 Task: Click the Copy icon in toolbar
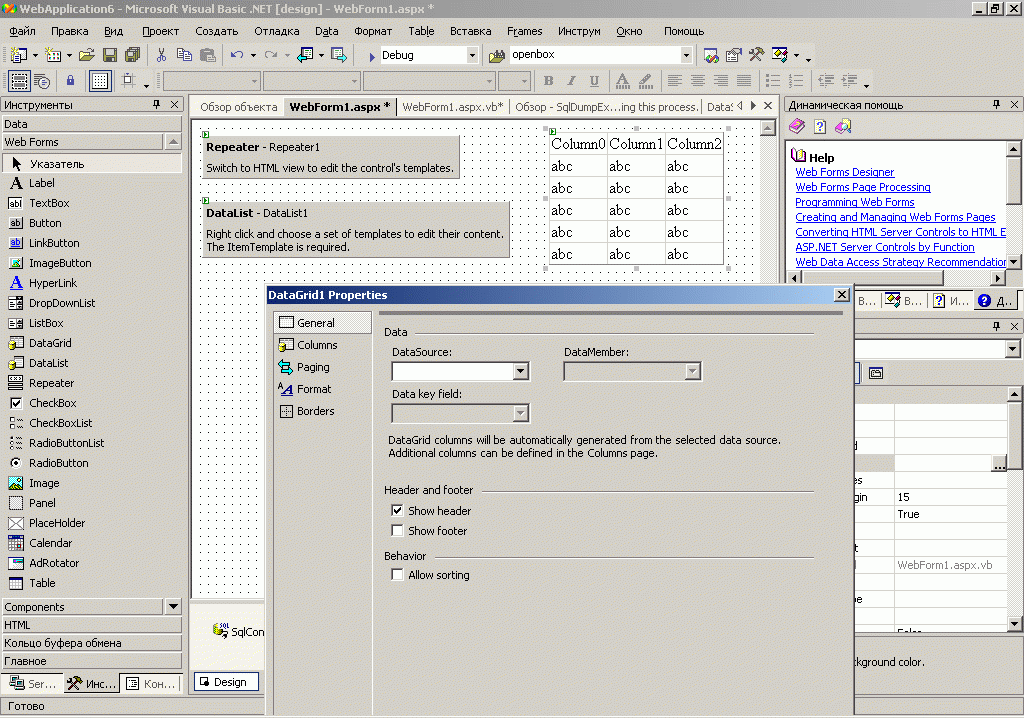[x=184, y=55]
